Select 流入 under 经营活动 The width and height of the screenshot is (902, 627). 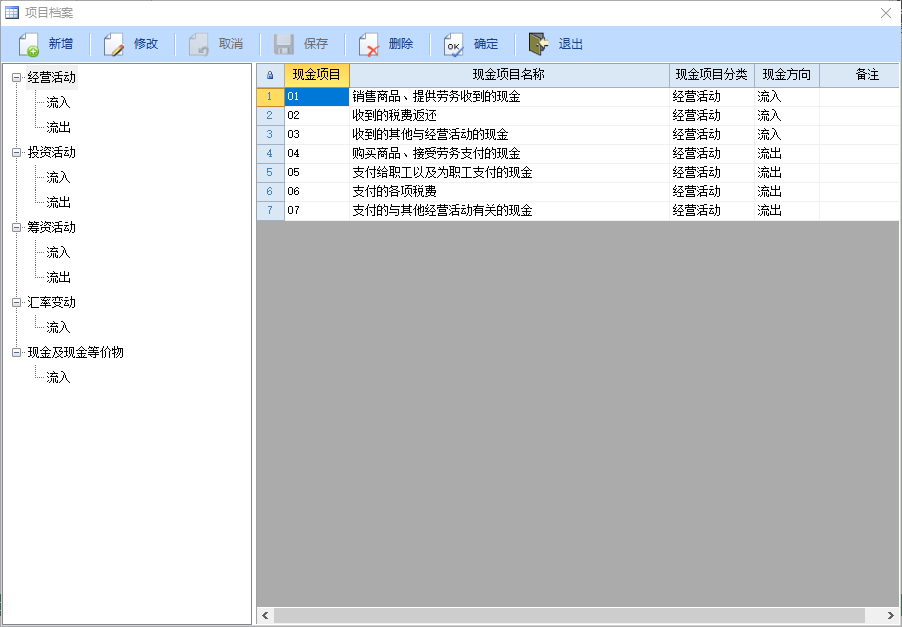click(58, 102)
